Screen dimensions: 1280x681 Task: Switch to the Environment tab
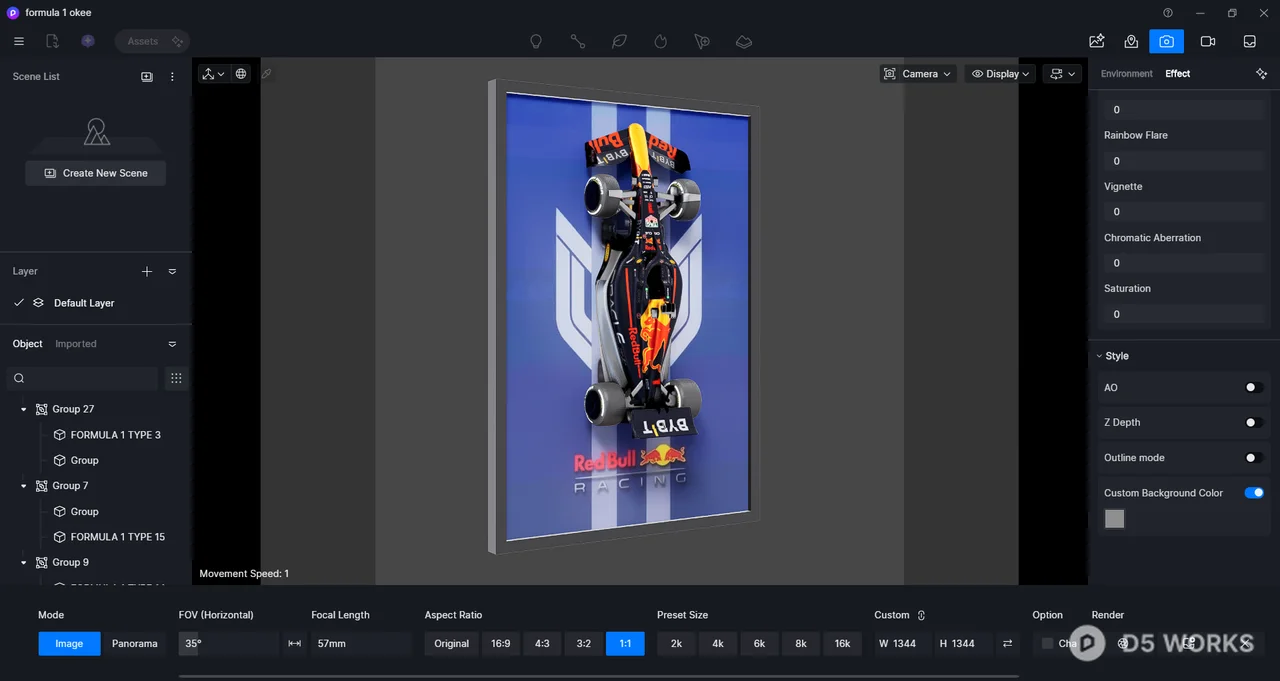click(x=1127, y=74)
